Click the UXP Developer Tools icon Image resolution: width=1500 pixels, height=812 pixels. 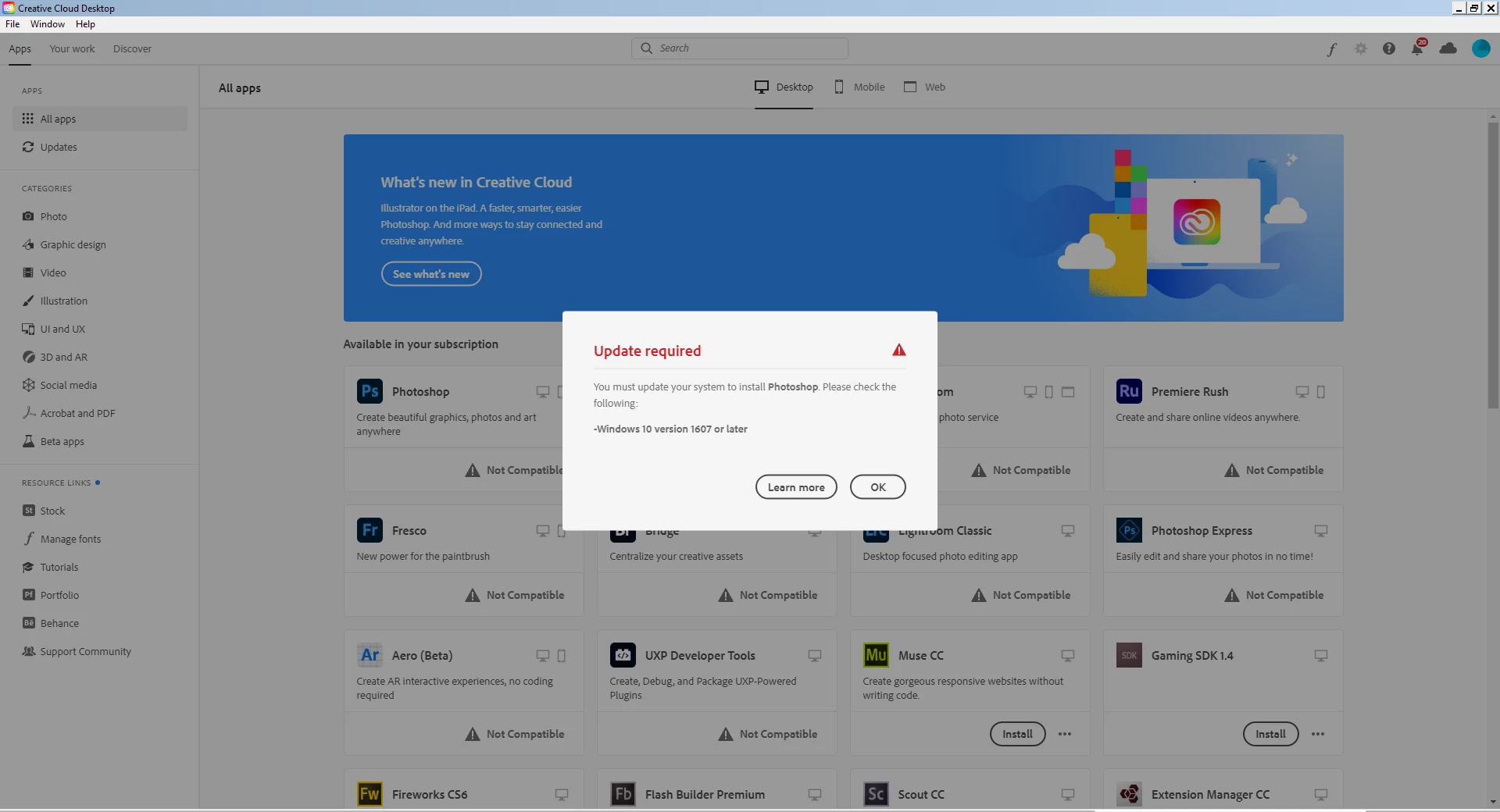coord(623,655)
